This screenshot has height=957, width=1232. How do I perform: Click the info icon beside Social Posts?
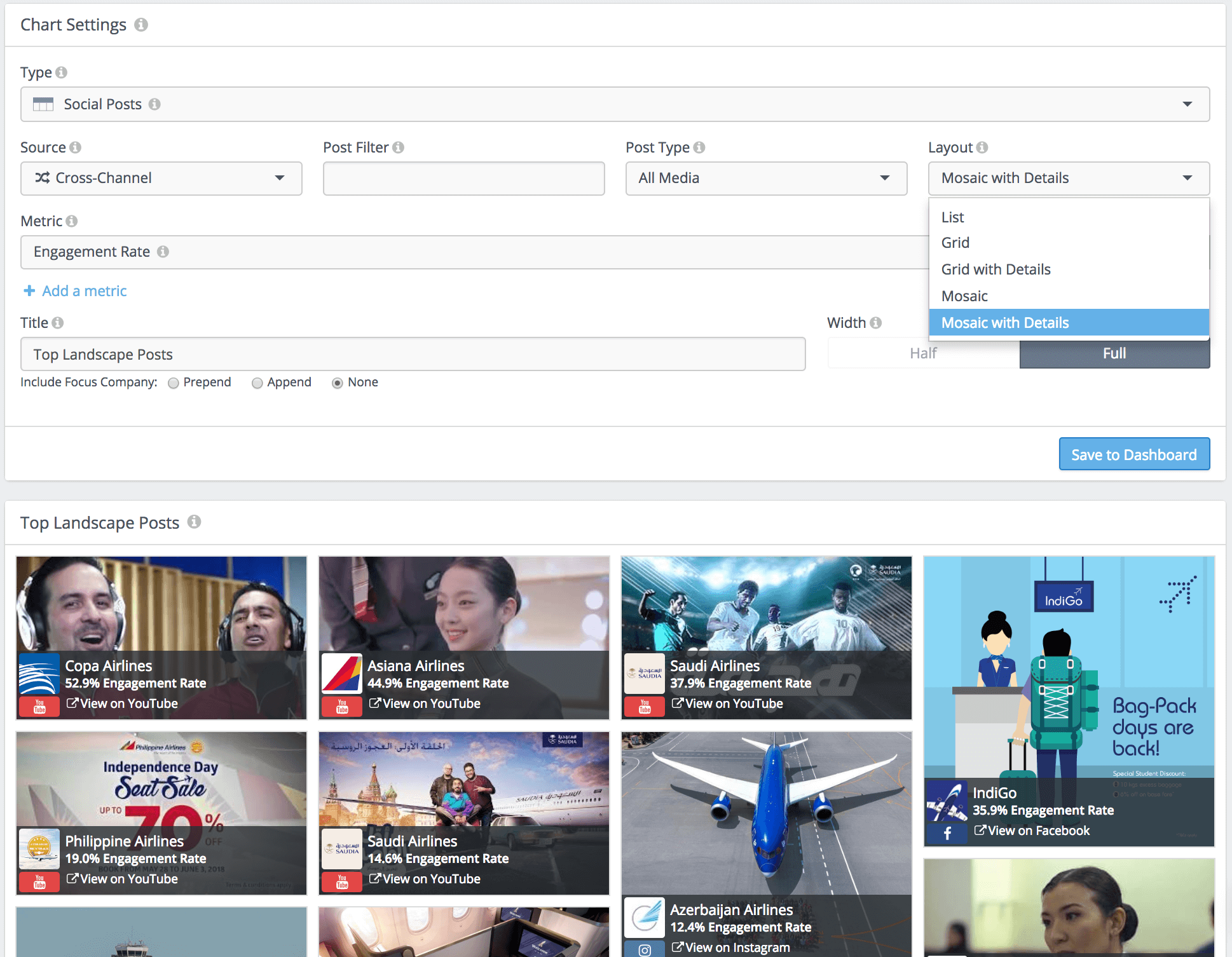click(x=154, y=104)
